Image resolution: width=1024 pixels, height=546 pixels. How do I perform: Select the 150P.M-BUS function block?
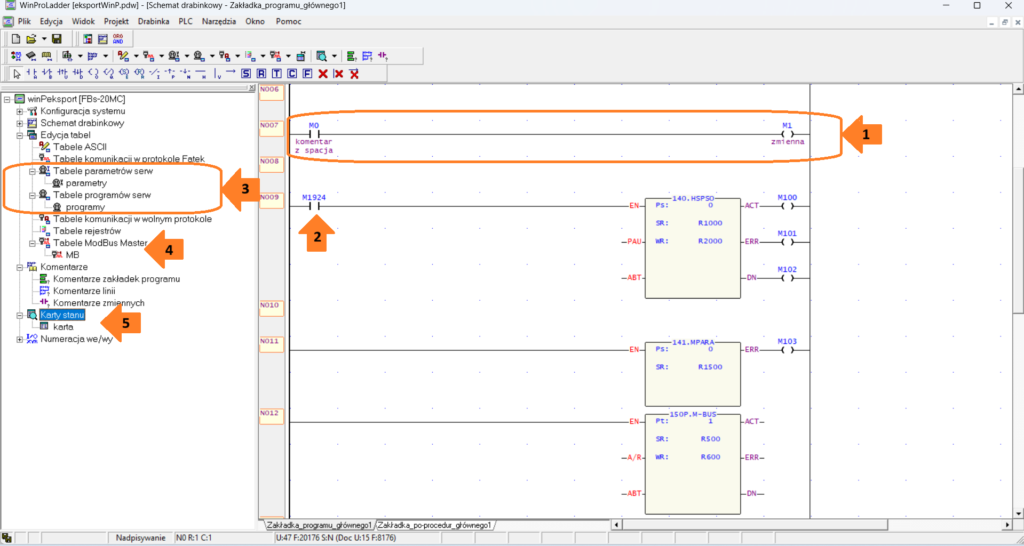coord(692,464)
